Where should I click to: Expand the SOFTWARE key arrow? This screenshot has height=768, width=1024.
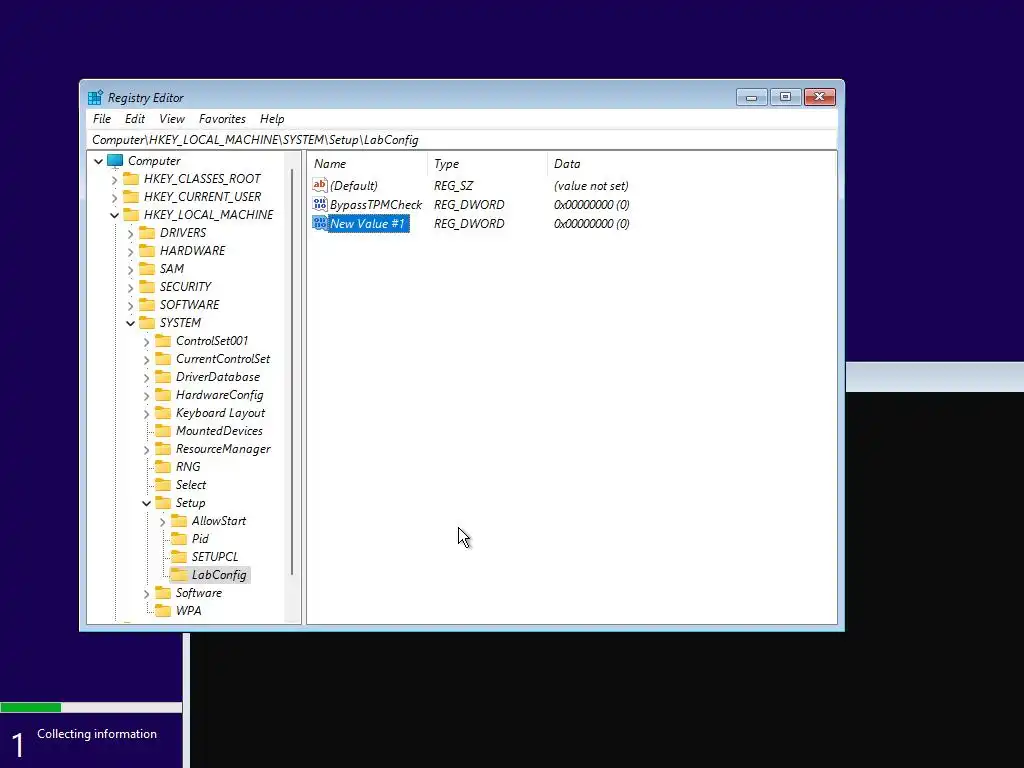[131, 305]
